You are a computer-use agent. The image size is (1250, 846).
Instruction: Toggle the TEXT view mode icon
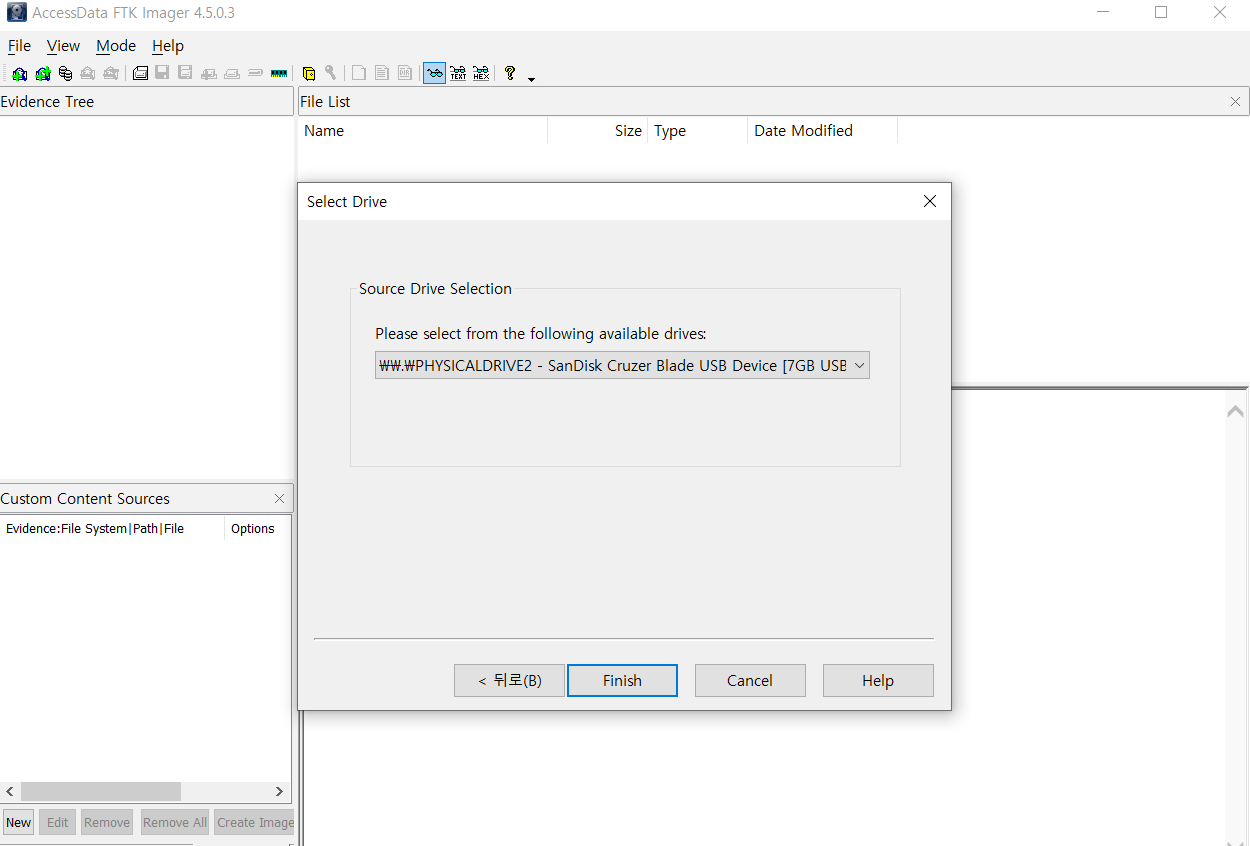(458, 73)
